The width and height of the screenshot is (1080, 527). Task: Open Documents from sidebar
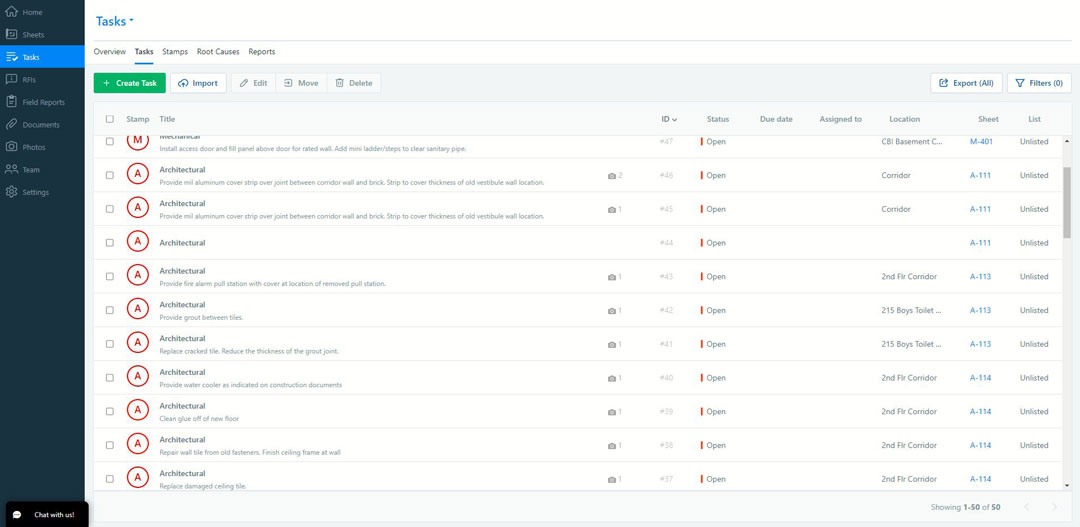[x=40, y=125]
